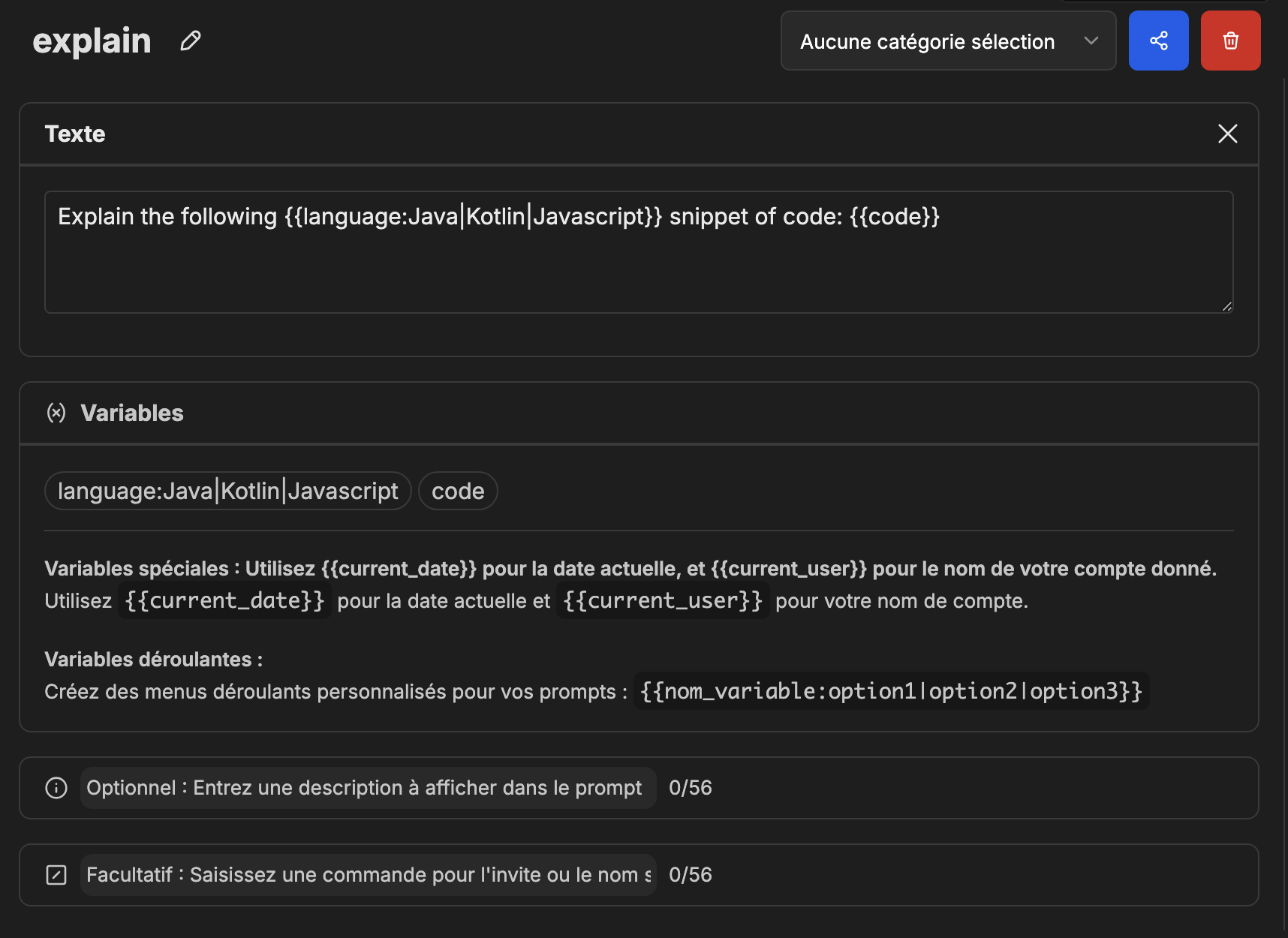Viewport: 1288px width, 938px height.
Task: Click the {{nom_variable:option1|option2|option3}} example
Action: [892, 691]
